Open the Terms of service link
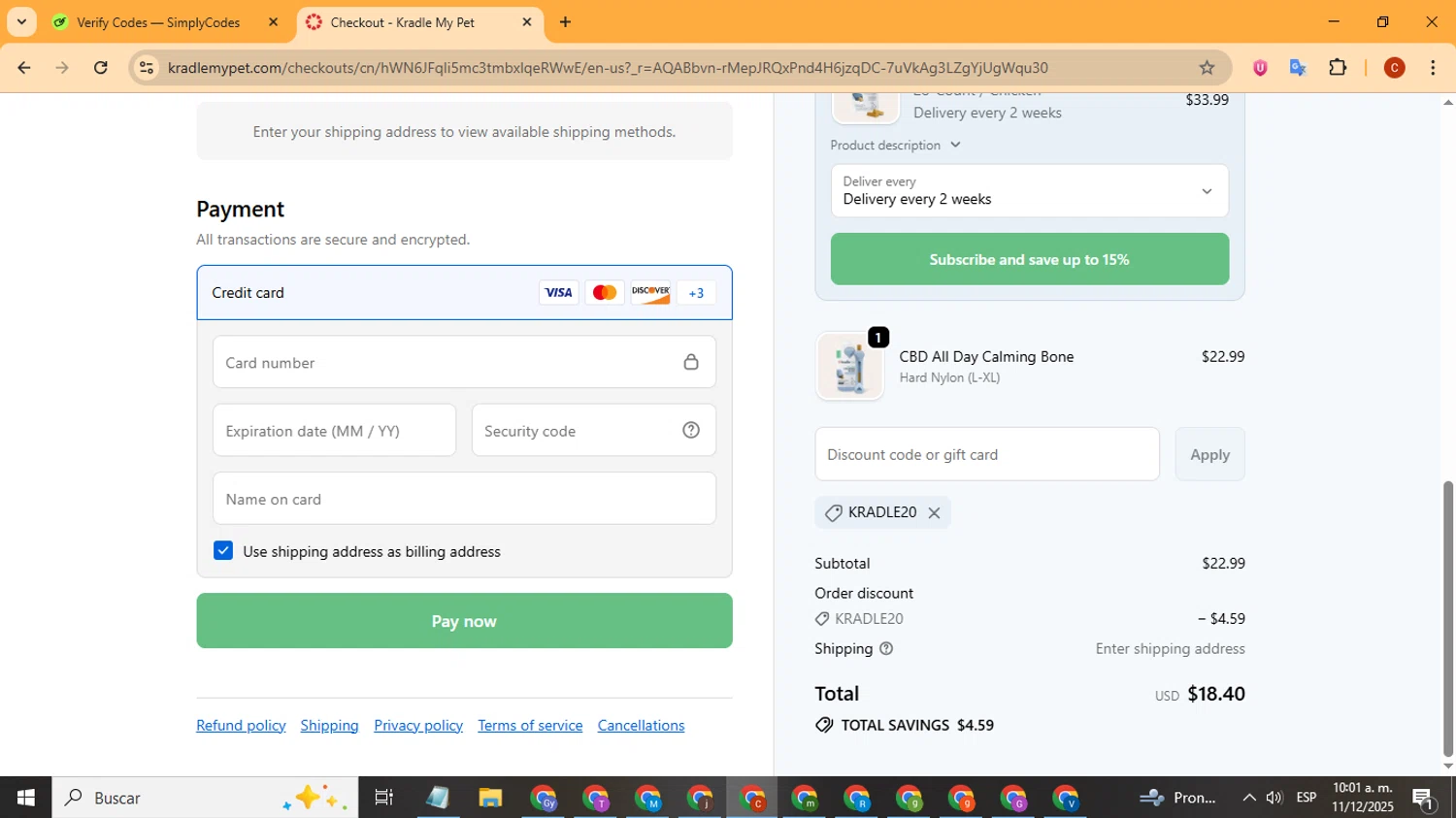1456x818 pixels. (x=530, y=725)
